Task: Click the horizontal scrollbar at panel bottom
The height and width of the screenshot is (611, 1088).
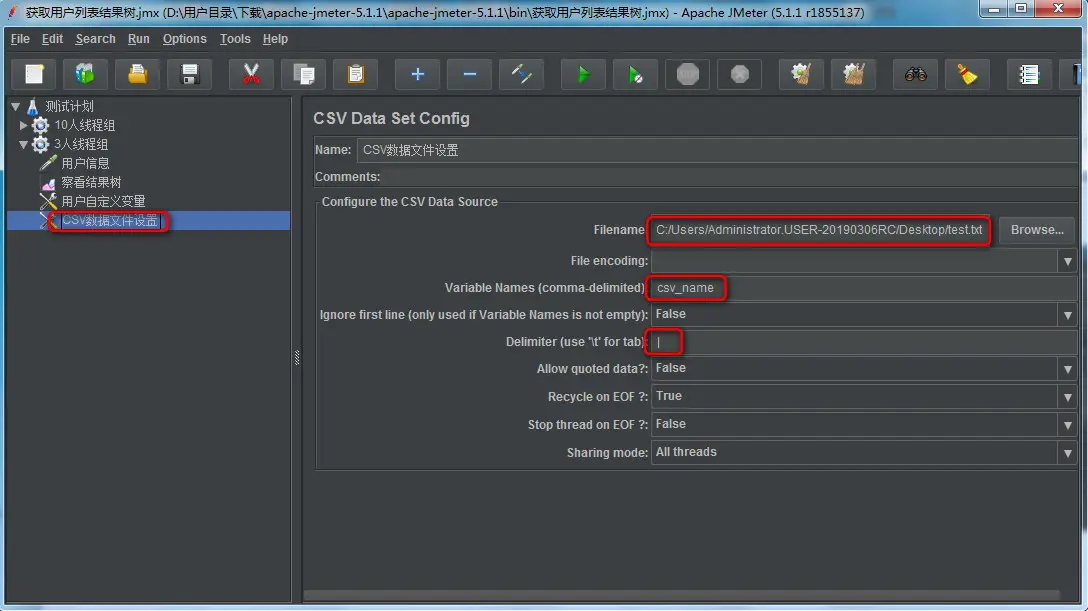Action: pyautogui.click(x=681, y=595)
